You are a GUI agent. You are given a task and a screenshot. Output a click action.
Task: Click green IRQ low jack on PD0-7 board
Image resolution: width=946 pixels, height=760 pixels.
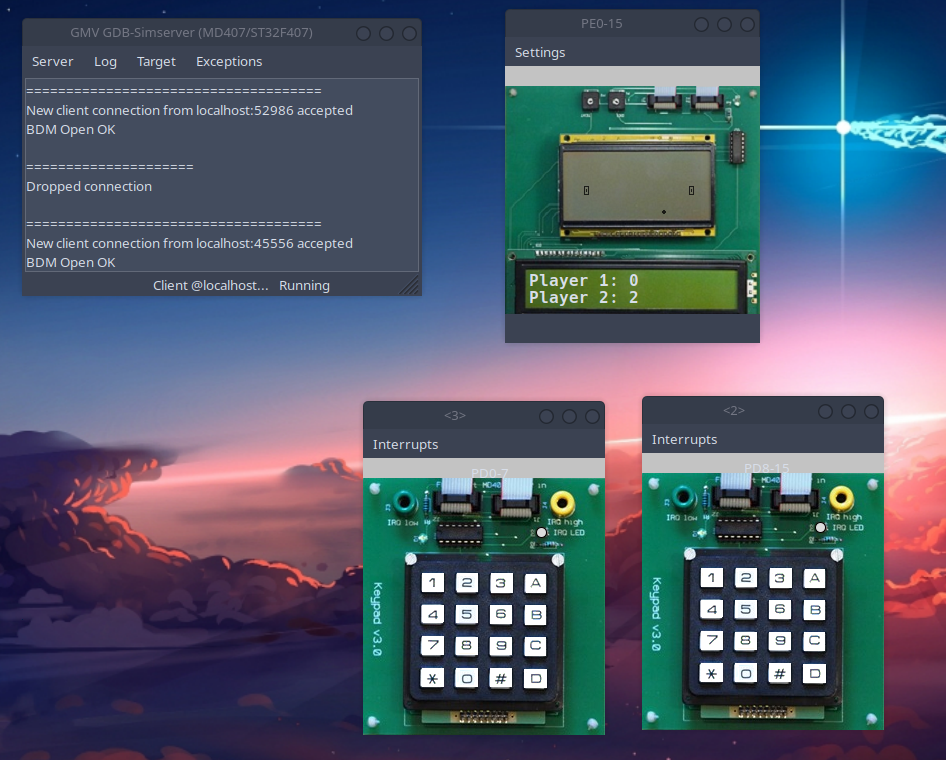pyautogui.click(x=404, y=502)
